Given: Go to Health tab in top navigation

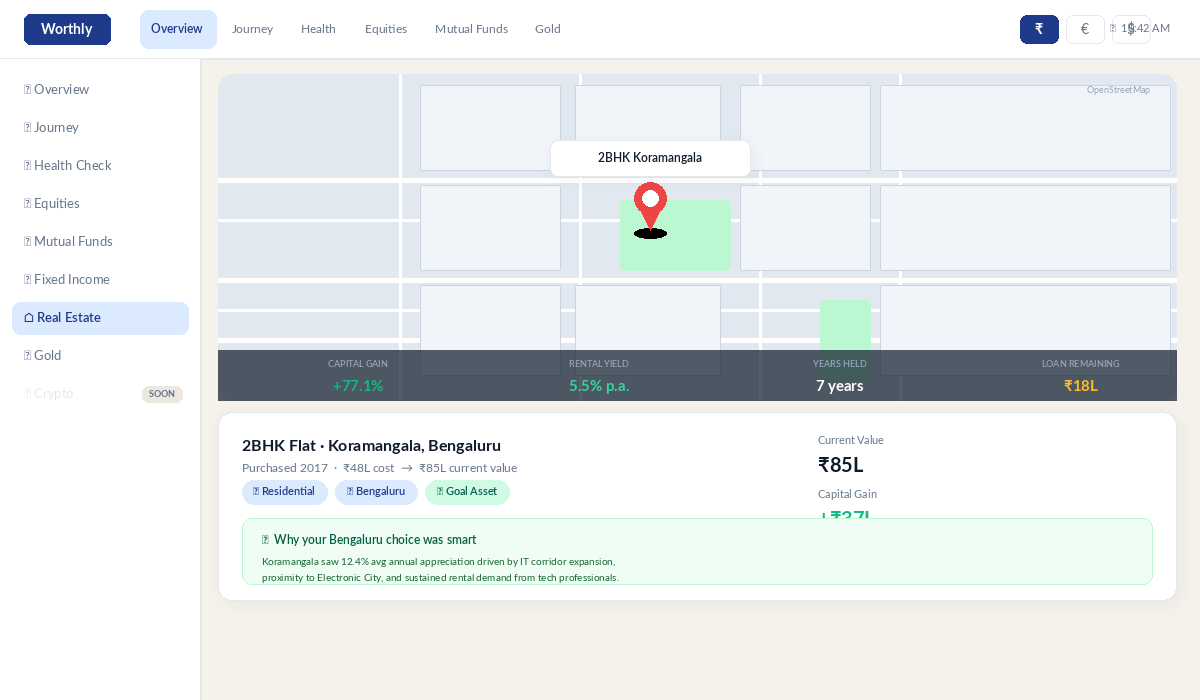Looking at the screenshot, I should (x=318, y=29).
